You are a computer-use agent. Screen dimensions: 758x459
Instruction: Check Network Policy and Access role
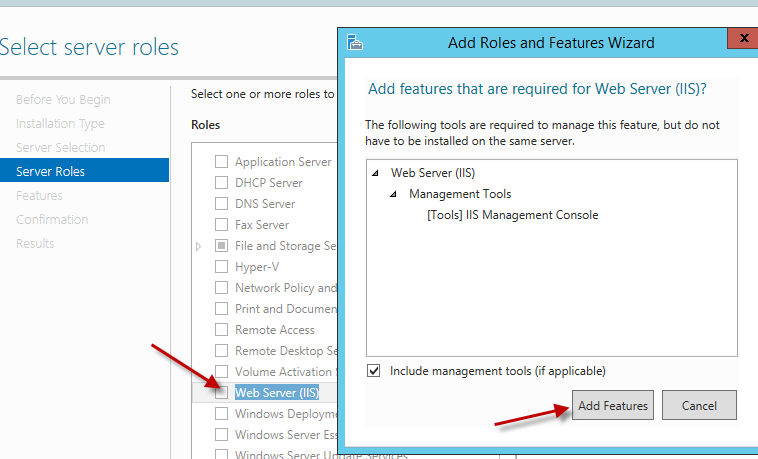(x=221, y=288)
